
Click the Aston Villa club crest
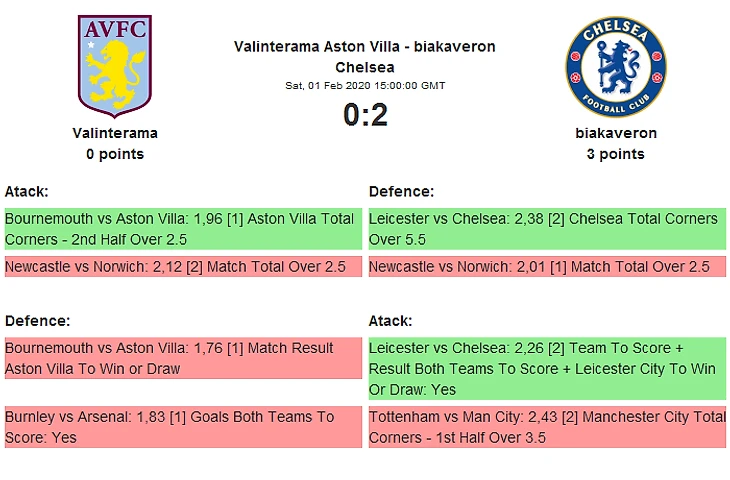pos(115,66)
